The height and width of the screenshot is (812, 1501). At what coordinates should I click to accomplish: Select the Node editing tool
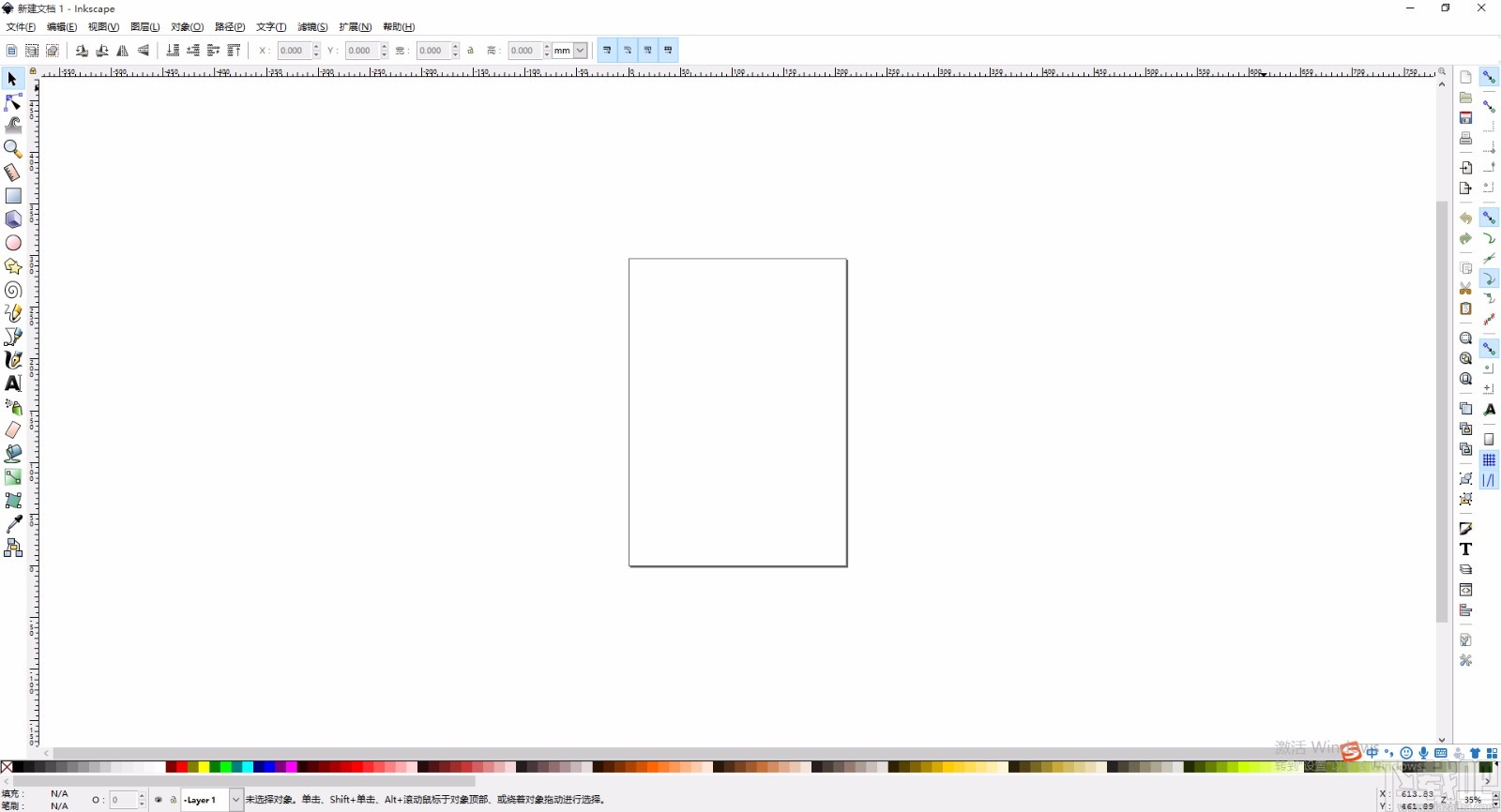tap(13, 102)
